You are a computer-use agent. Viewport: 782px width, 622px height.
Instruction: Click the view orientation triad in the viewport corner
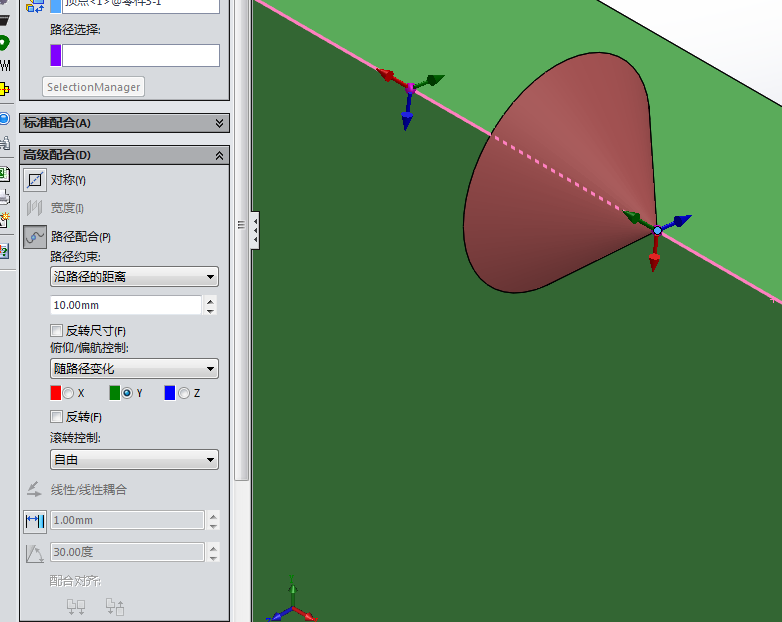coord(292,601)
